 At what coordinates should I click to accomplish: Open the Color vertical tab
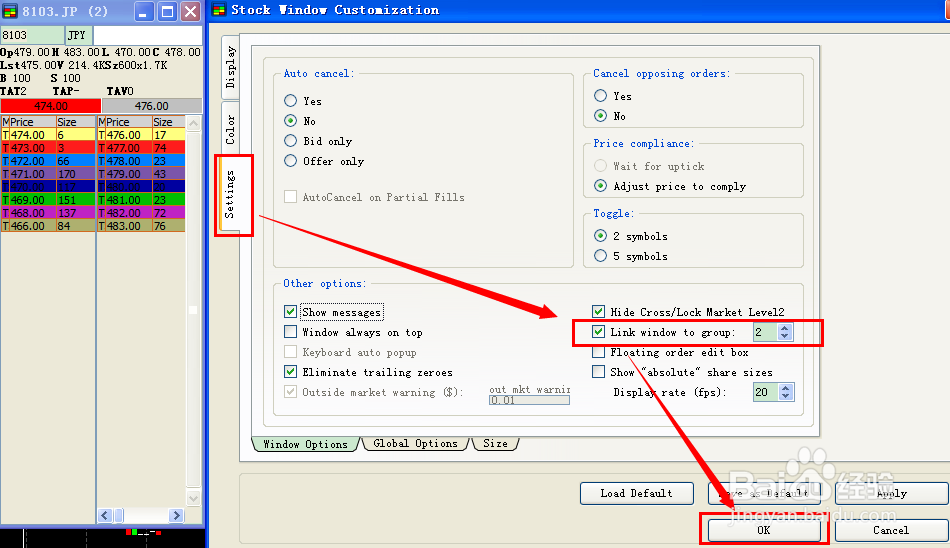point(230,130)
